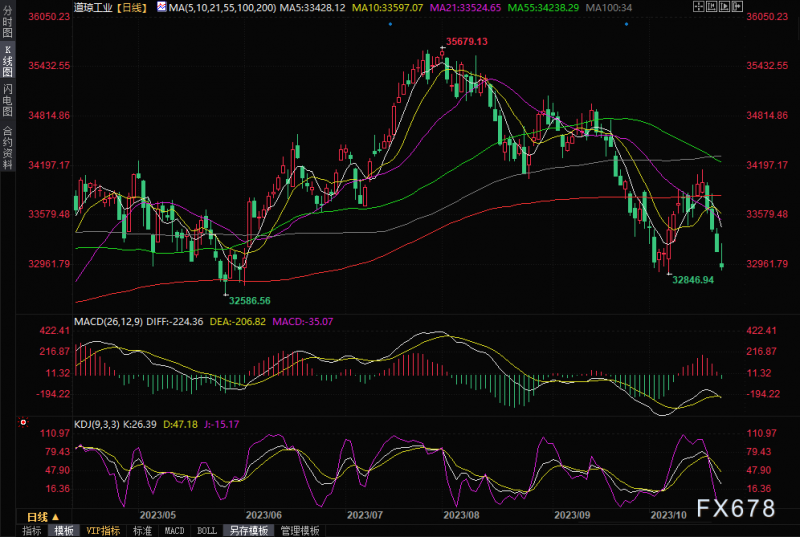Select the 指标 tab in bottom bar
The image size is (800, 537).
(32, 530)
